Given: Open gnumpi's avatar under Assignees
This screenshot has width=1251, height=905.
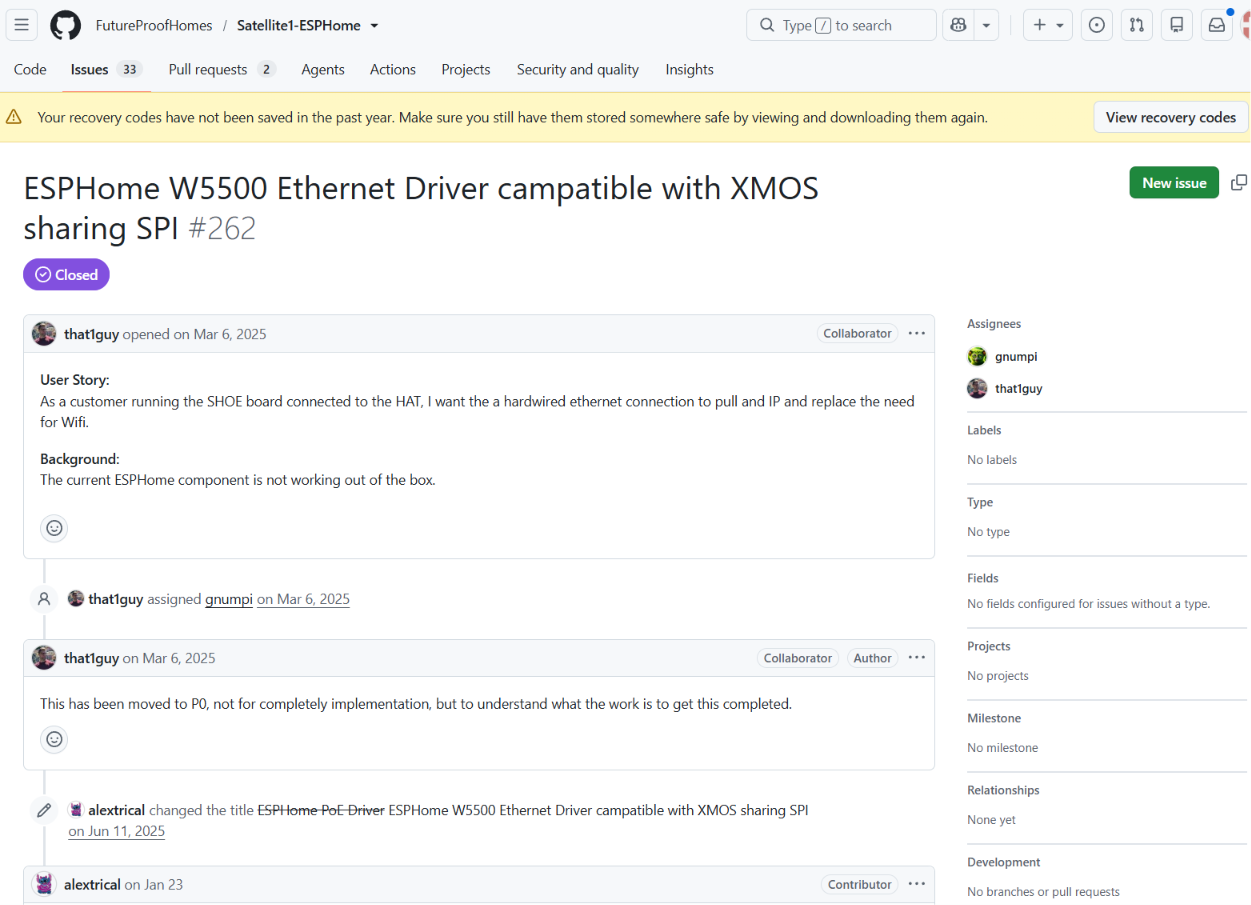Looking at the screenshot, I should 977,356.
